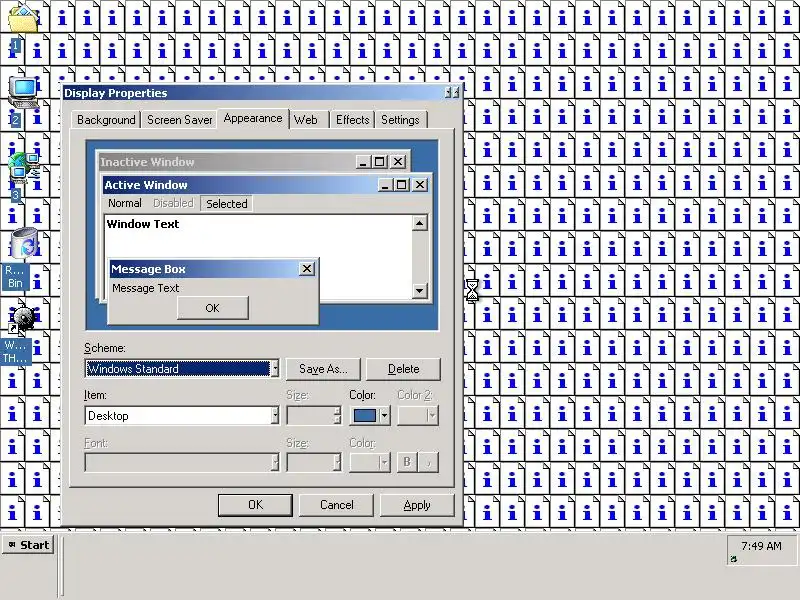
Task: Click the X on the Active Window preview
Action: (420, 185)
